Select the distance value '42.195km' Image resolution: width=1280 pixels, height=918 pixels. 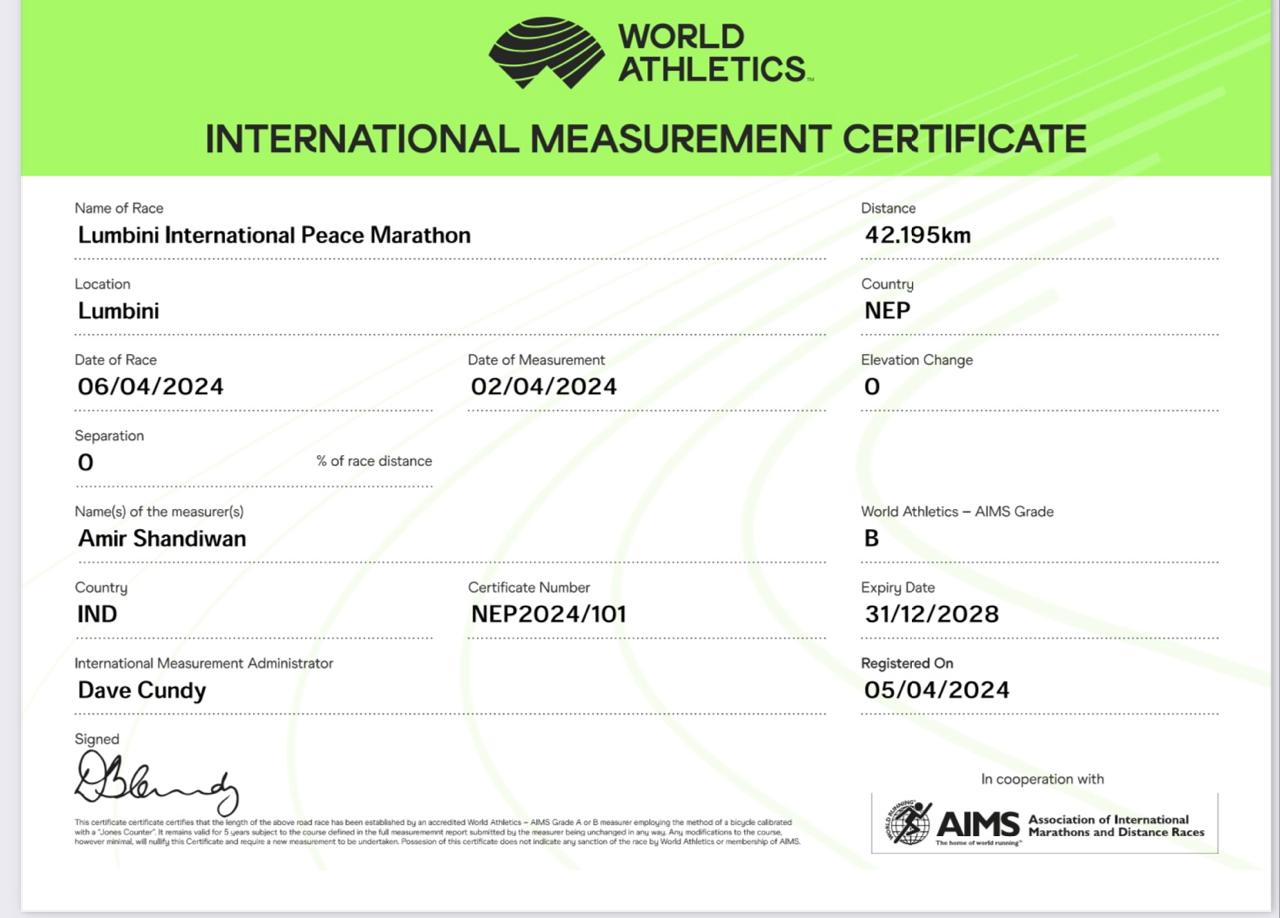(x=917, y=235)
